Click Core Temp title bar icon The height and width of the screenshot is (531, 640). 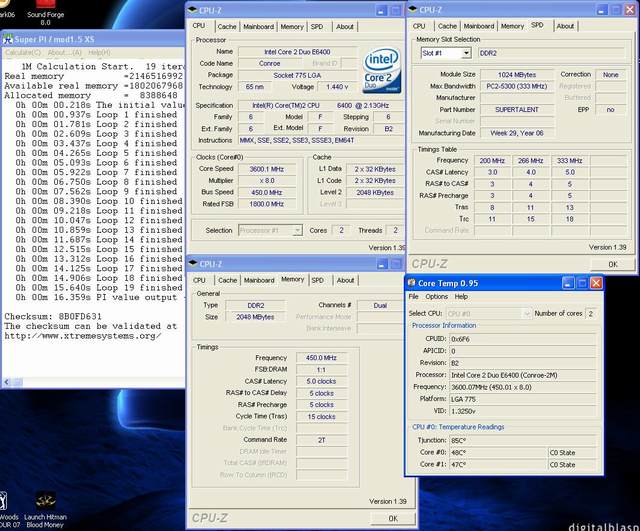411,283
